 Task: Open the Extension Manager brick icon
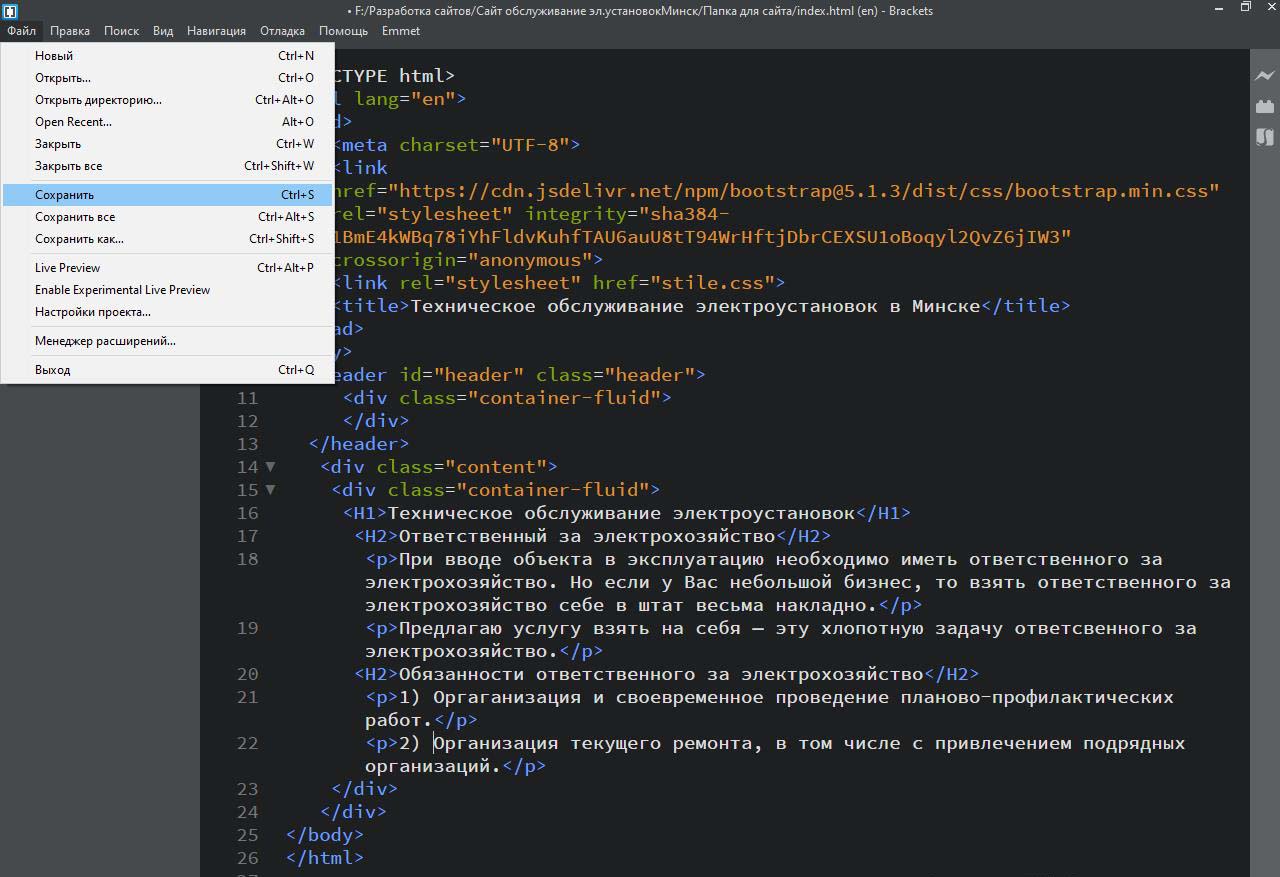pyautogui.click(x=1265, y=106)
